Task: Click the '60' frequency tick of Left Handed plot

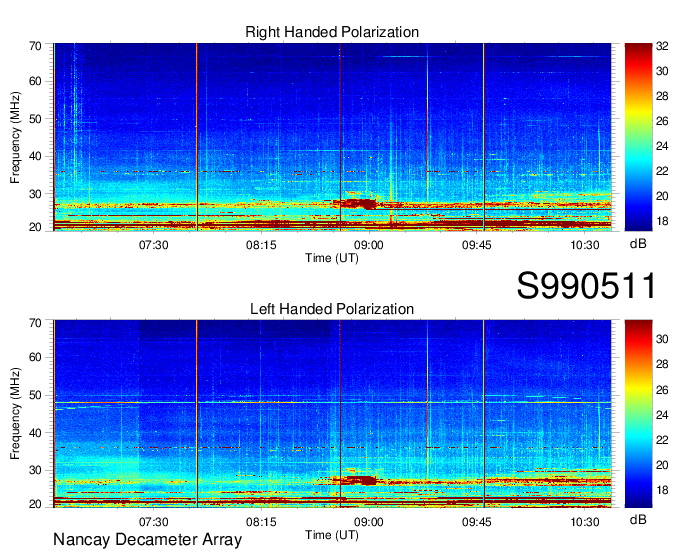Action: coord(35,358)
